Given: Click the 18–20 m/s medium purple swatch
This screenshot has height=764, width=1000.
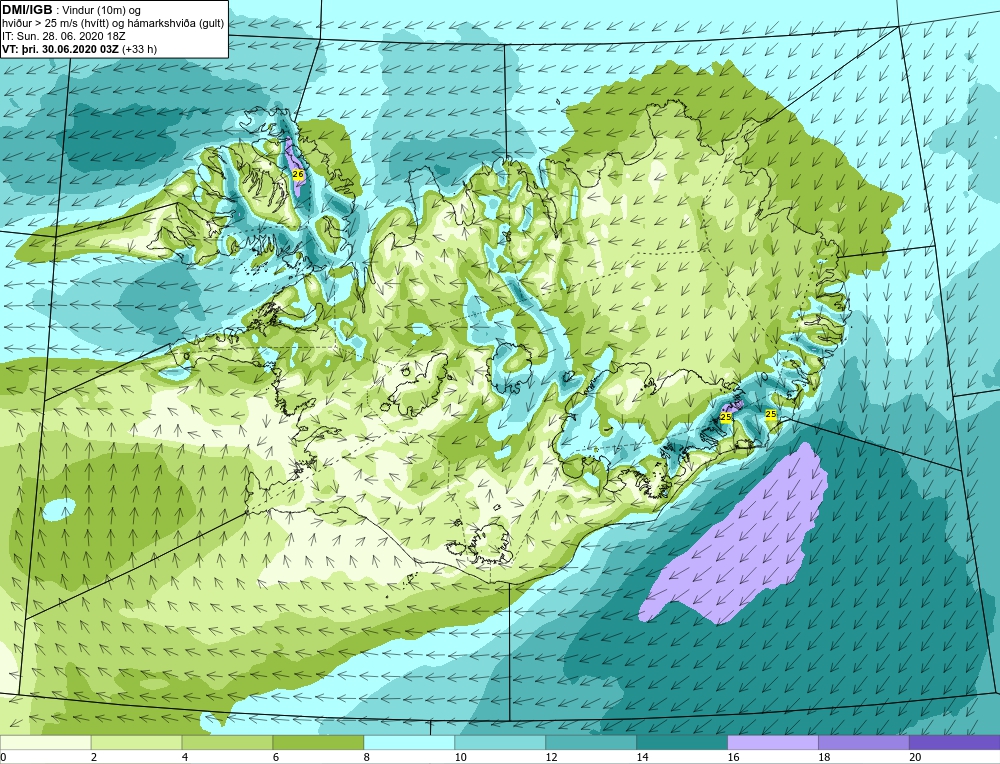Looking at the screenshot, I should pyautogui.click(x=864, y=742).
